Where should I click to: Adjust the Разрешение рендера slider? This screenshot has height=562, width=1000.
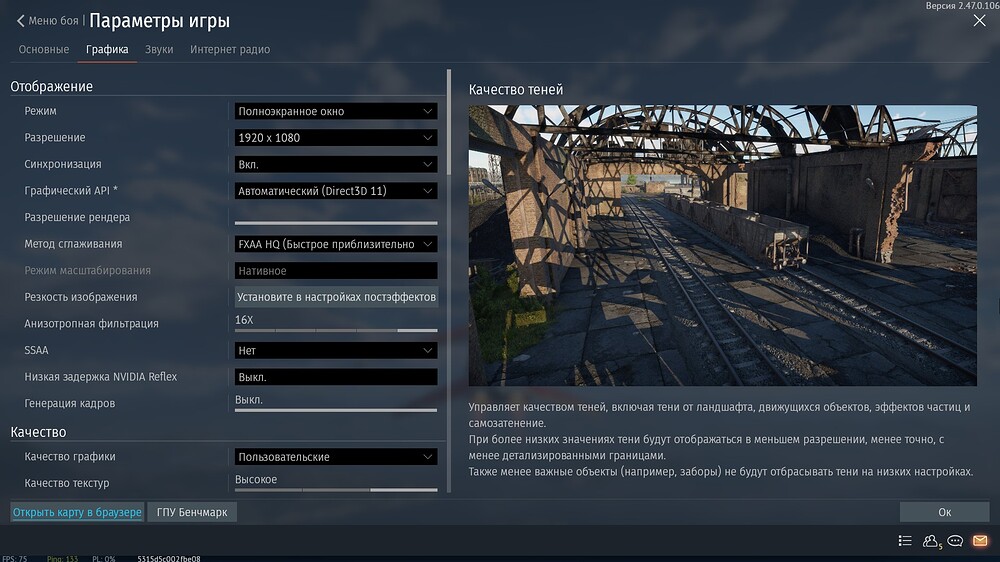(x=336, y=223)
